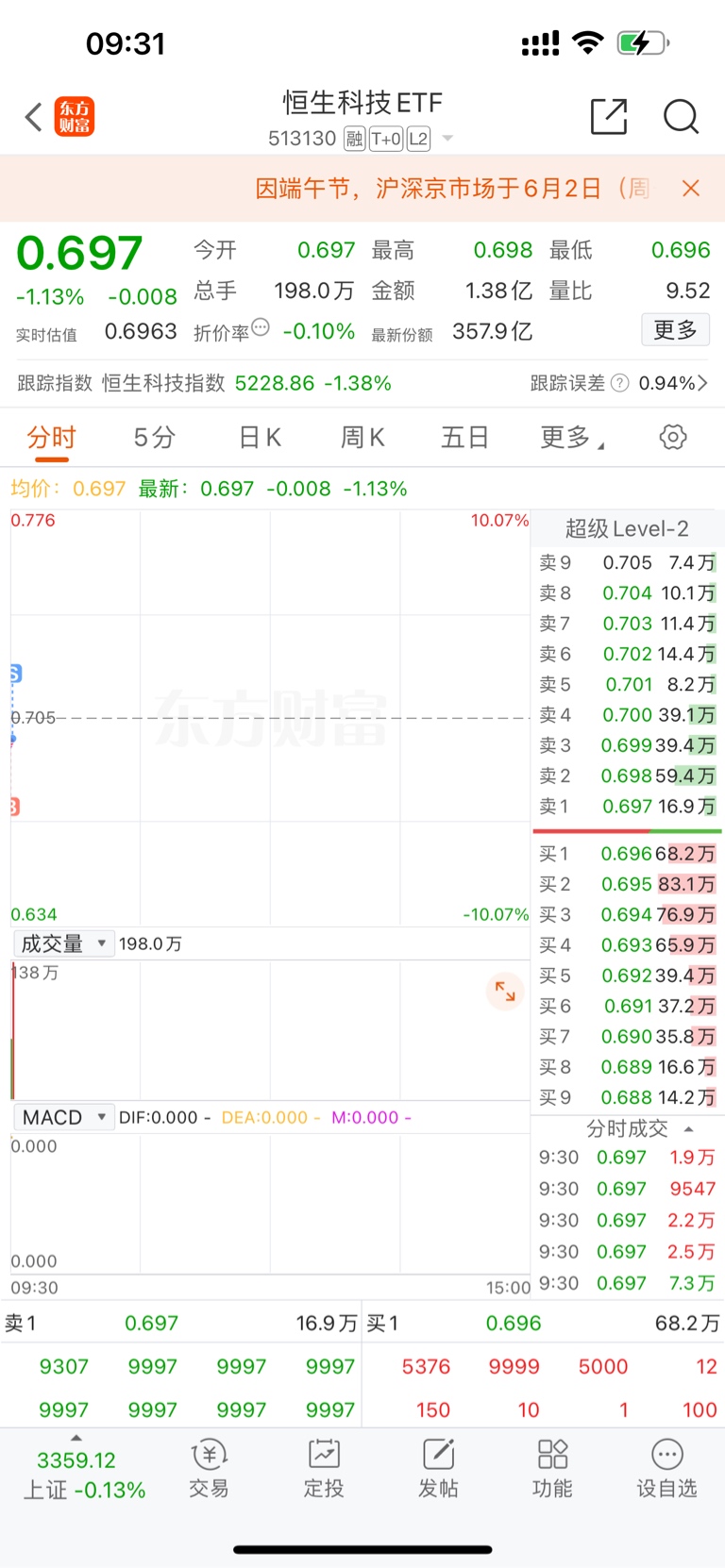Switch to 5分 chart tab
725x1568 pixels.
pos(155,438)
